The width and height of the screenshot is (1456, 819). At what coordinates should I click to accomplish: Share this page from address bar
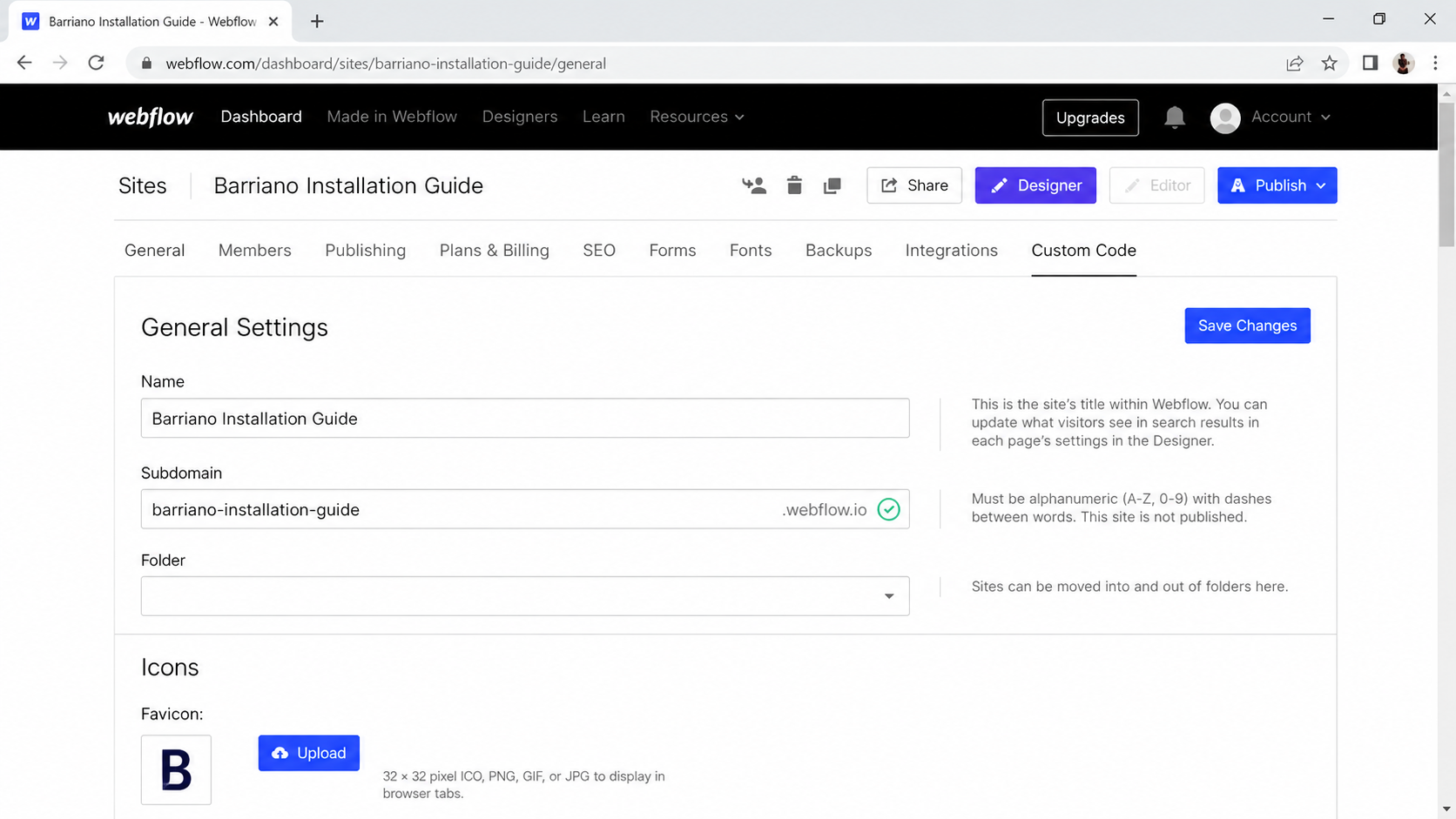click(x=1295, y=63)
